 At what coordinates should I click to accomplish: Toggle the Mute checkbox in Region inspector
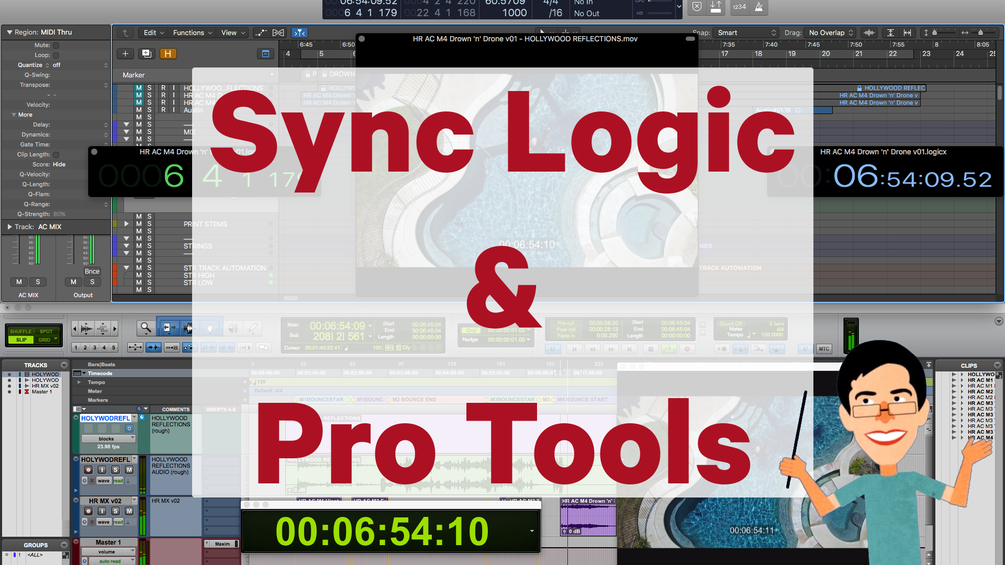point(56,45)
